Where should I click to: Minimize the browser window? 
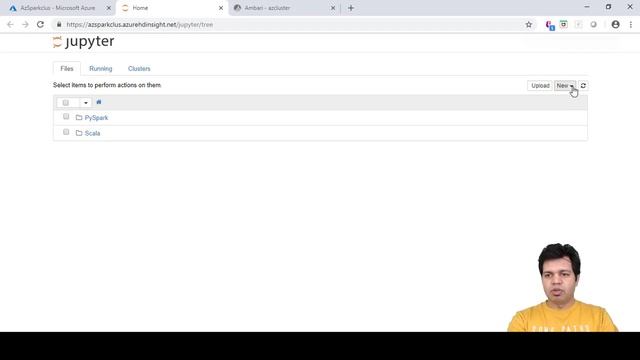(x=587, y=7)
